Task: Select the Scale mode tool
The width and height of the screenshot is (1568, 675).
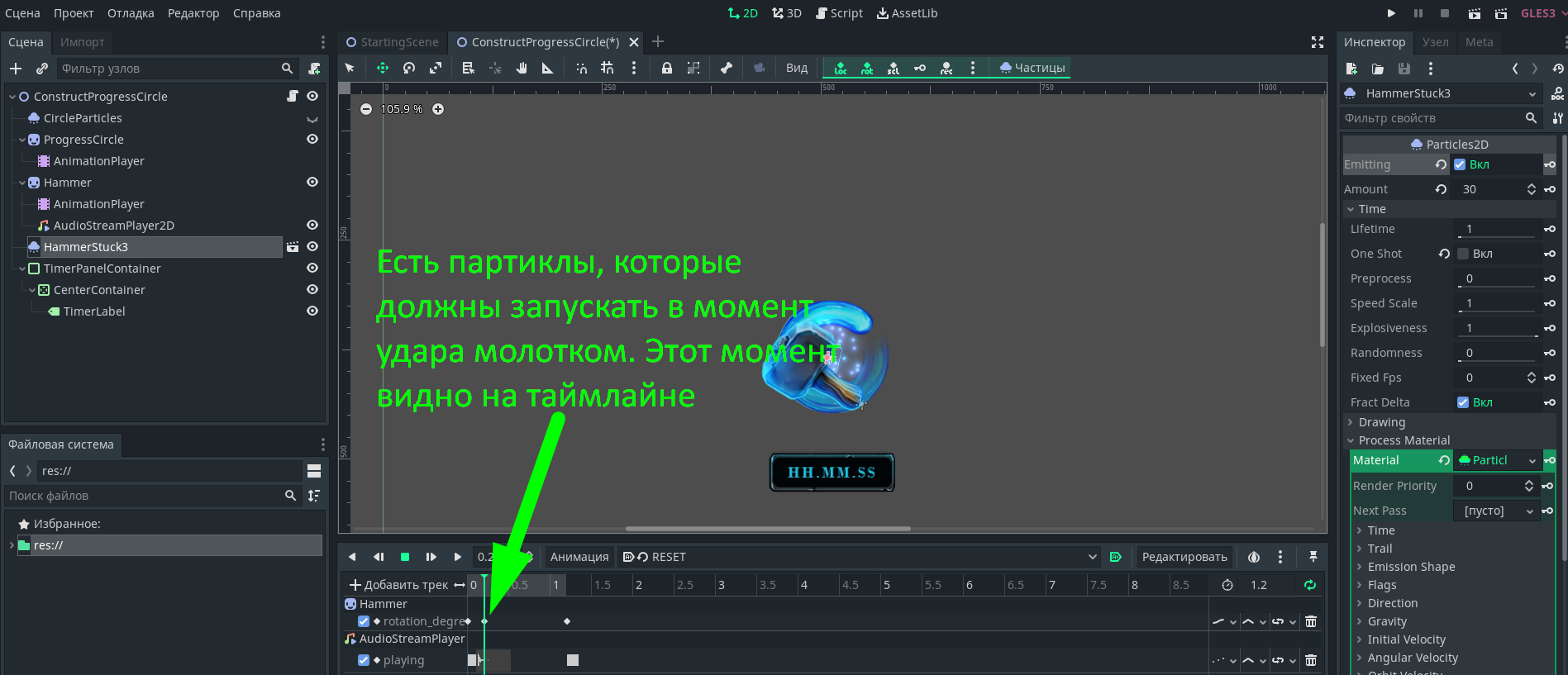Action: (x=436, y=68)
